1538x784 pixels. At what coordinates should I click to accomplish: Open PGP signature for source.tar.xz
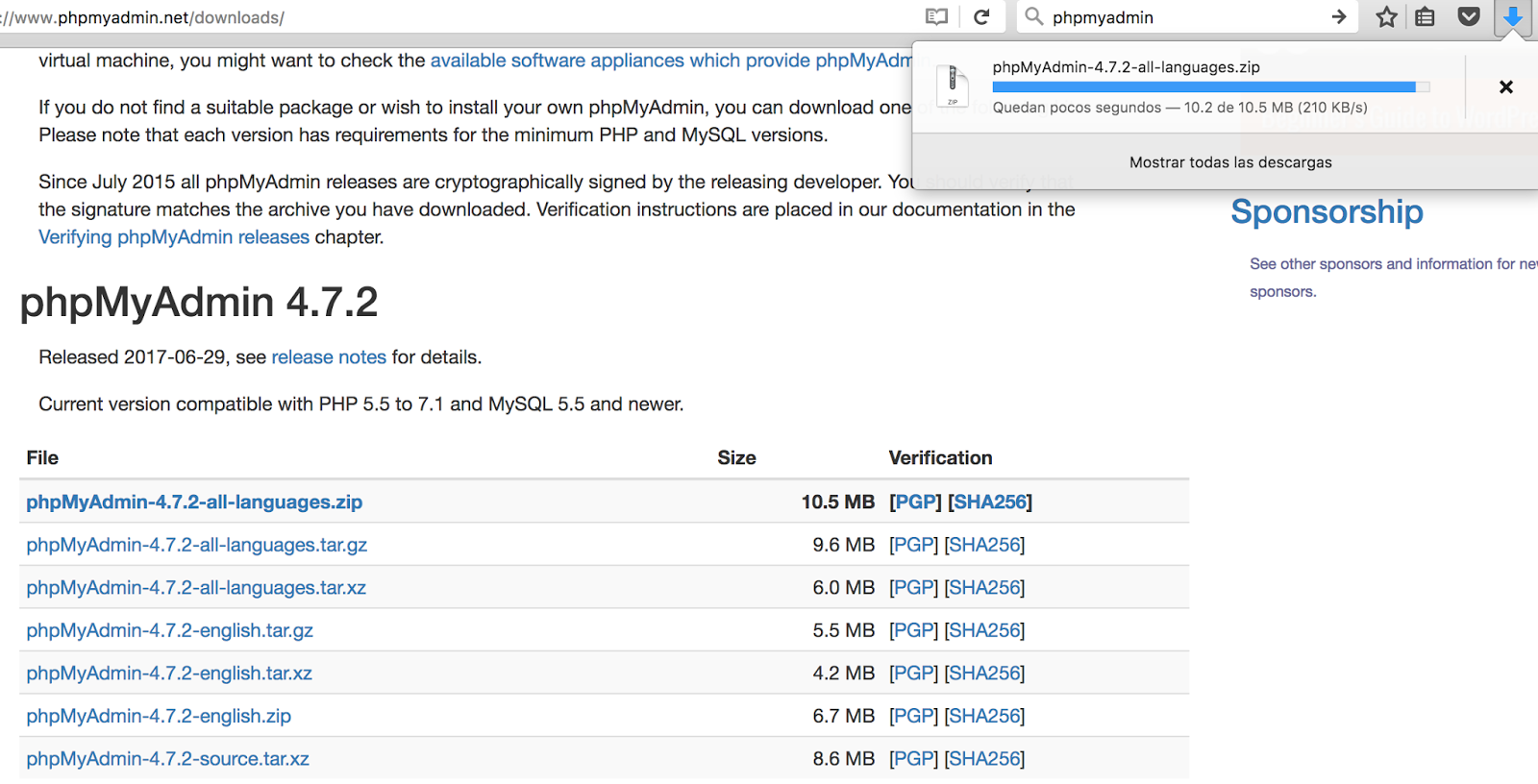tap(913, 758)
